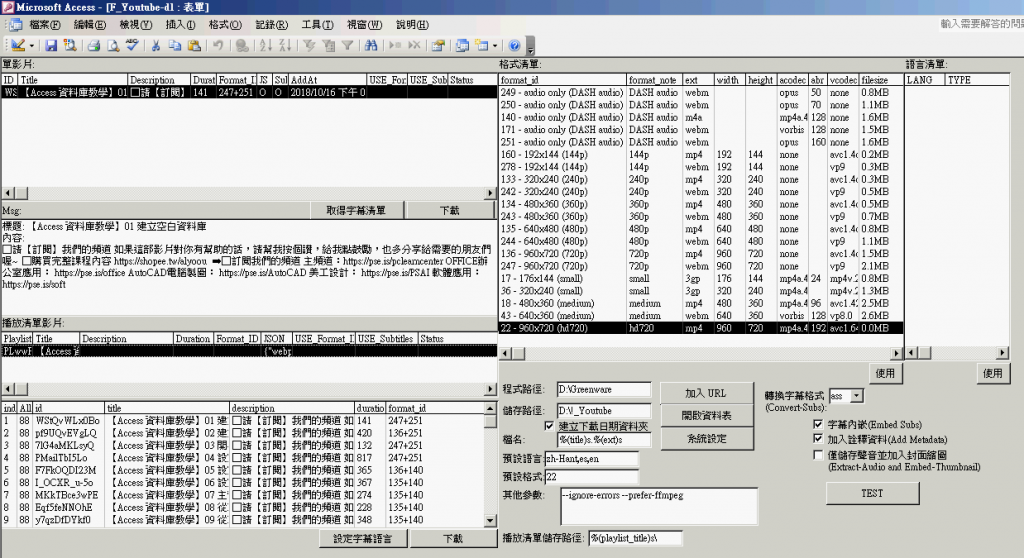The height and width of the screenshot is (558, 1024).
Task: Open Find with the binoculars icon
Action: pos(371,46)
